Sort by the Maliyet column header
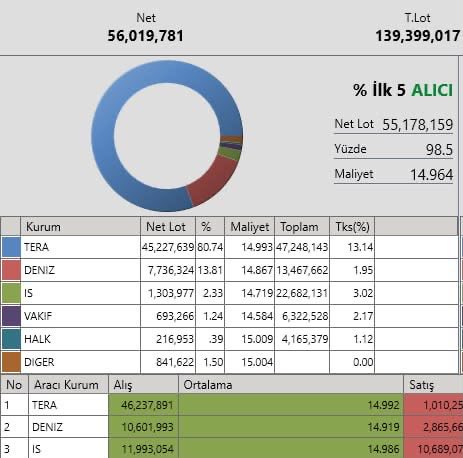The image size is (463, 458). tap(250, 227)
